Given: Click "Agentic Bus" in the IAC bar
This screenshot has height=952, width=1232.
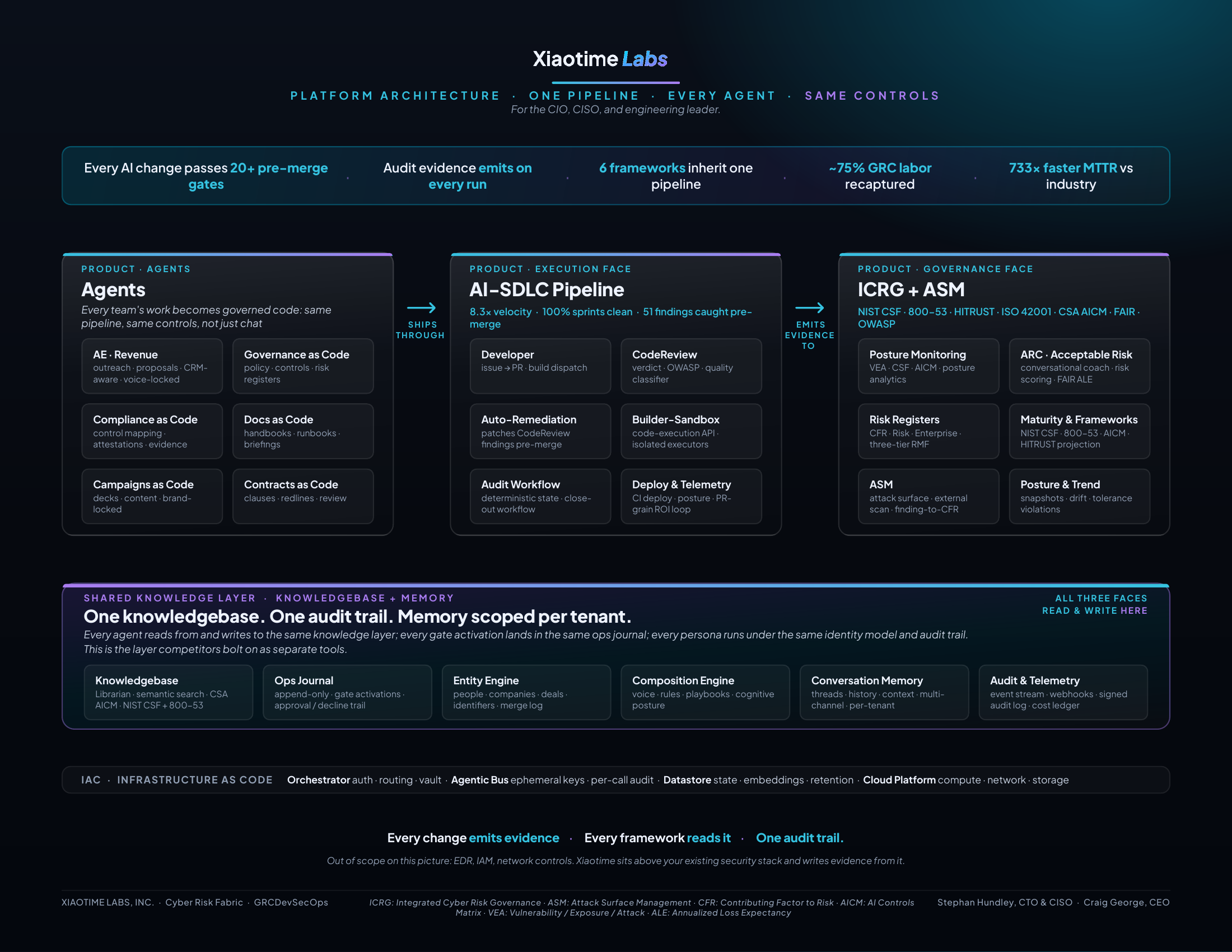Looking at the screenshot, I should pos(479,780).
